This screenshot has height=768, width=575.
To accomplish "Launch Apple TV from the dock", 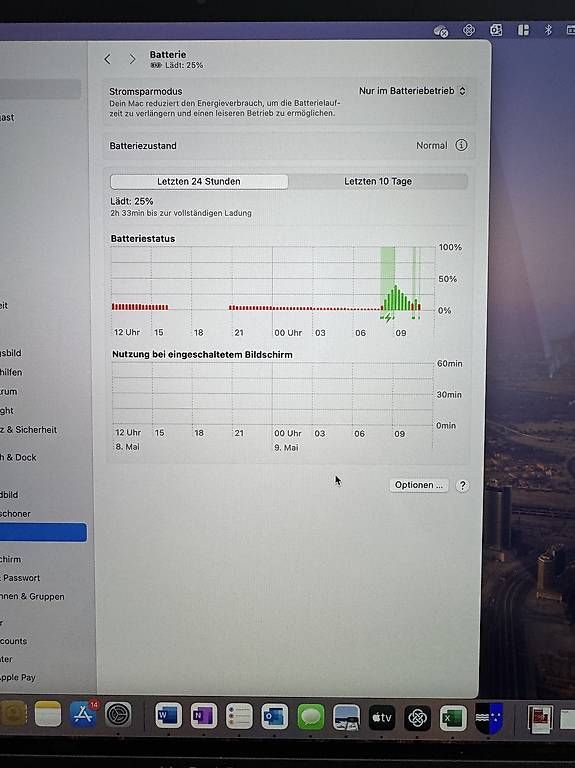I will pos(382,718).
